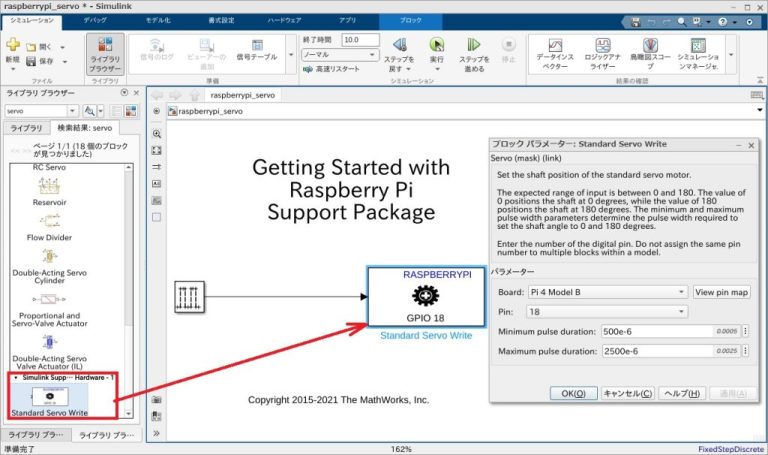Open the Pin dropdown showing 18
This screenshot has width=768, height=455.
click(x=607, y=311)
